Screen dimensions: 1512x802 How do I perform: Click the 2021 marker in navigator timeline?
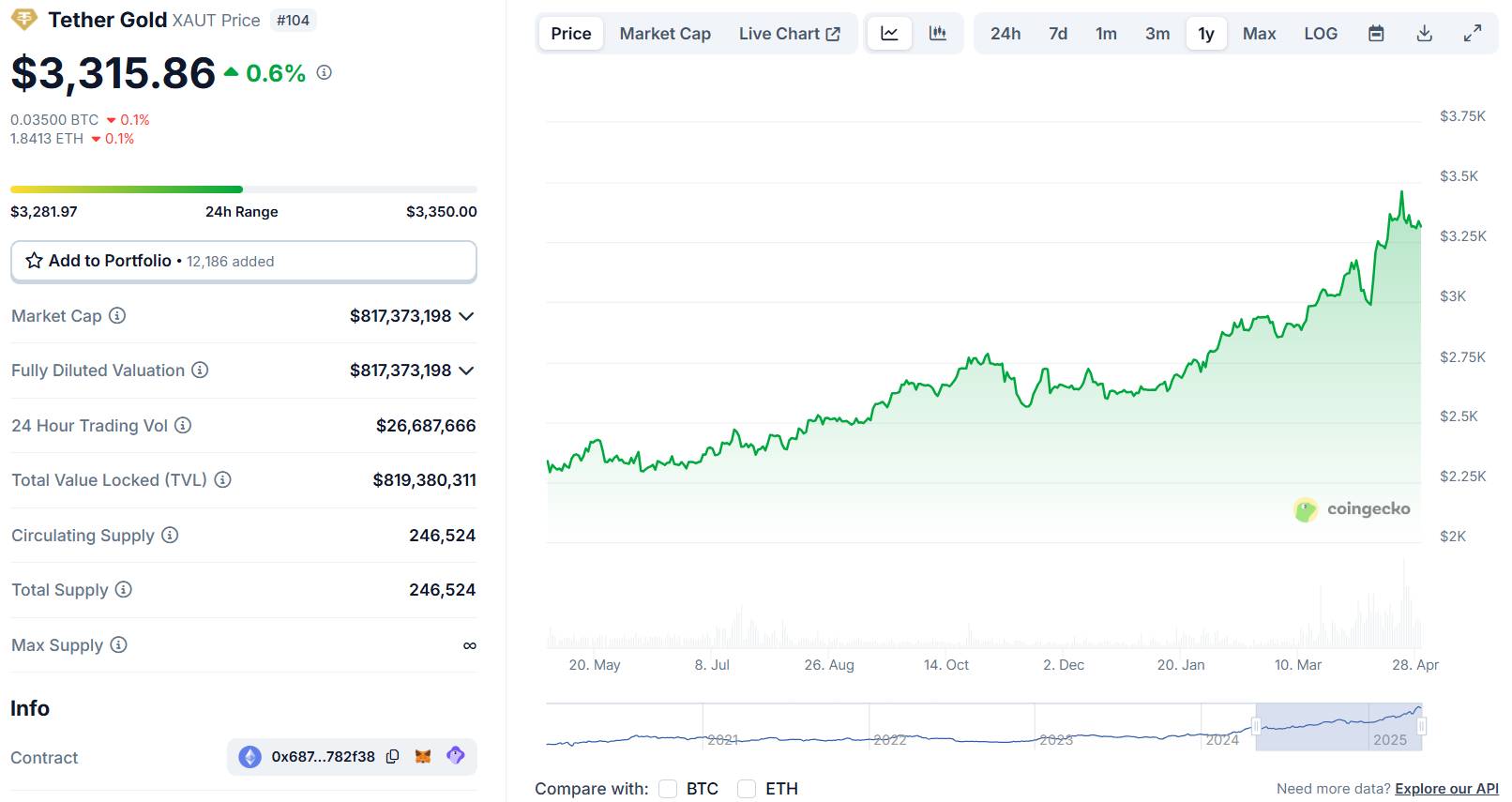(x=722, y=740)
